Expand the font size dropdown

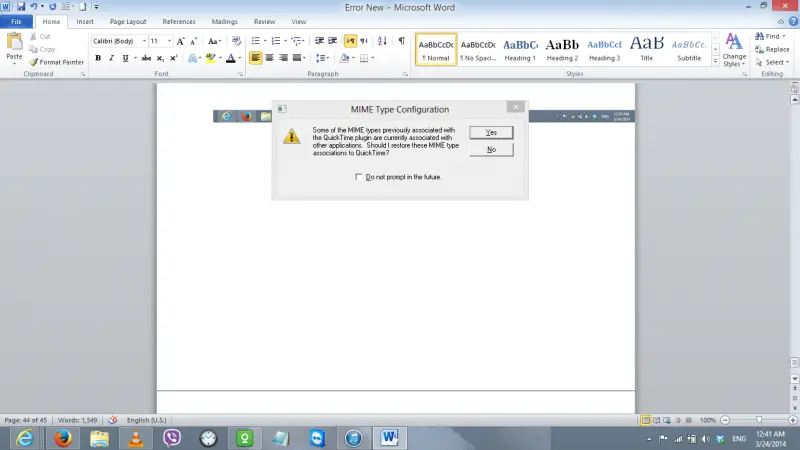click(x=170, y=41)
